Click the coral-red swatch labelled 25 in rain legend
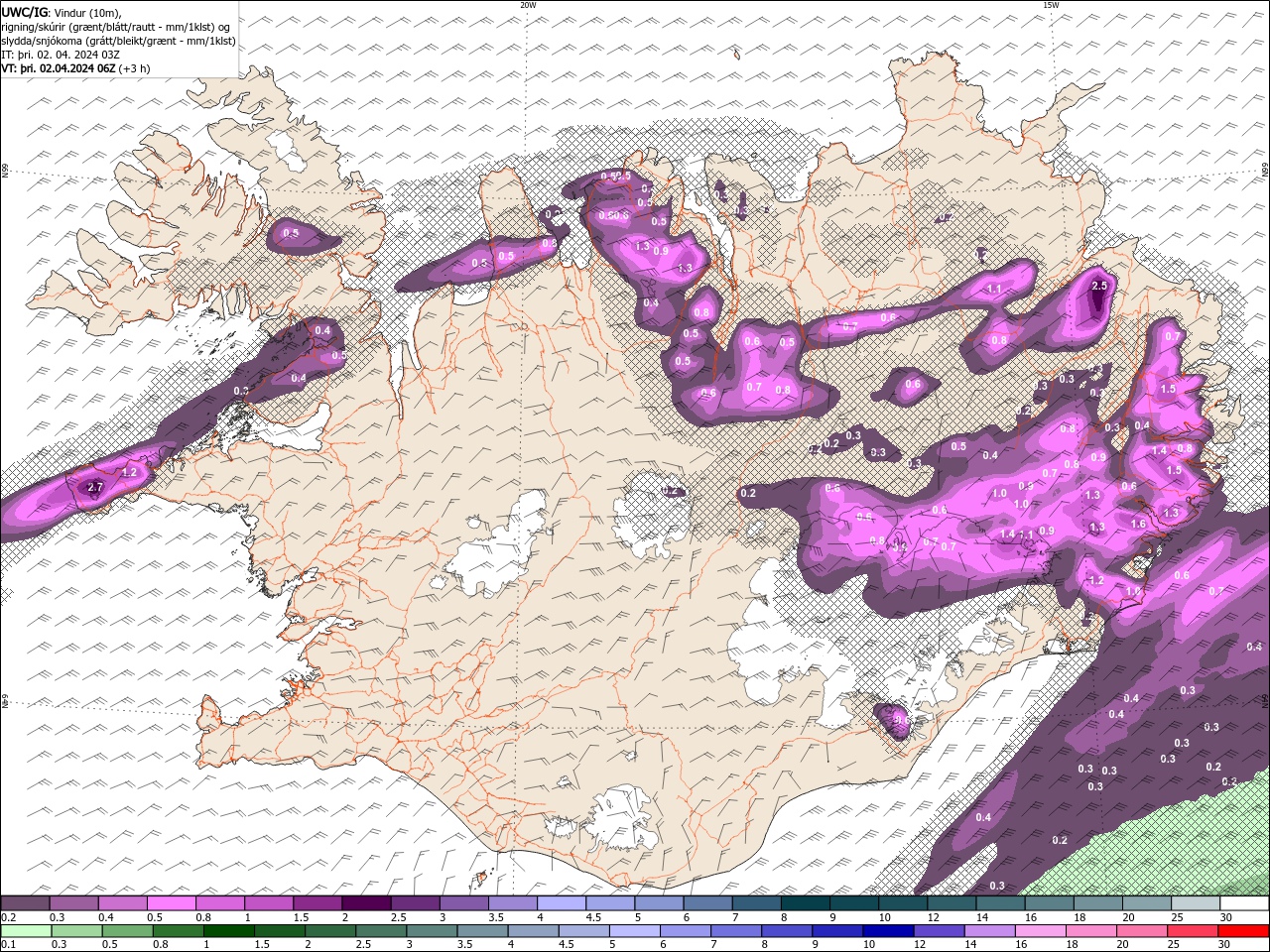Viewport: 1270px width, 952px height. [1193, 931]
